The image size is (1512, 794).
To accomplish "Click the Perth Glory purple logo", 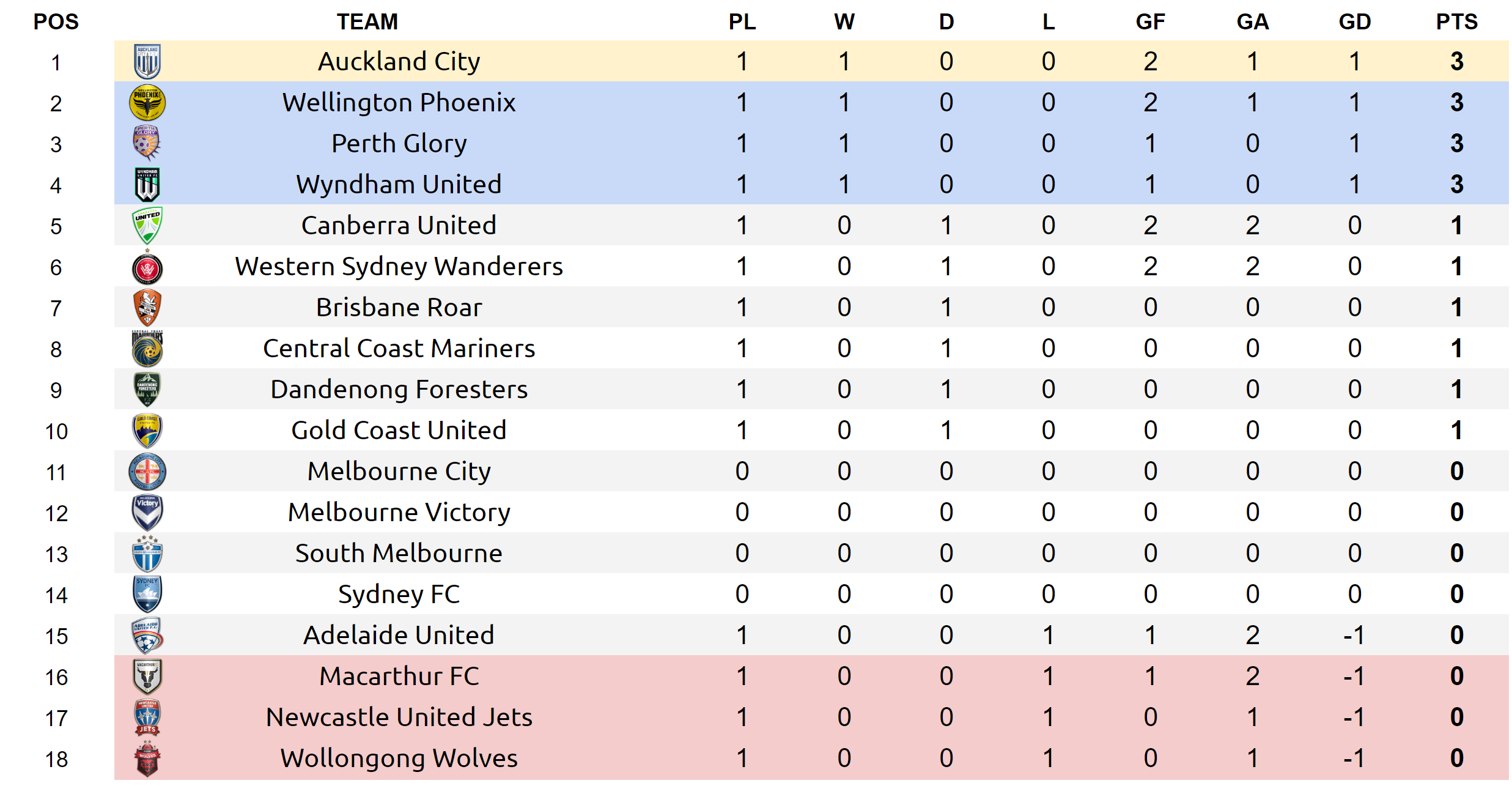I will pyautogui.click(x=147, y=143).
